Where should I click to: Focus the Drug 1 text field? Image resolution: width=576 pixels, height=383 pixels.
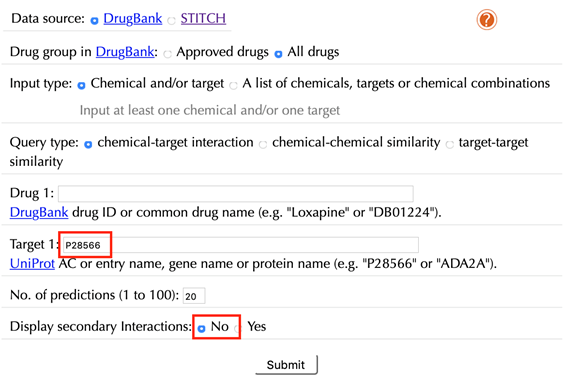click(236, 194)
